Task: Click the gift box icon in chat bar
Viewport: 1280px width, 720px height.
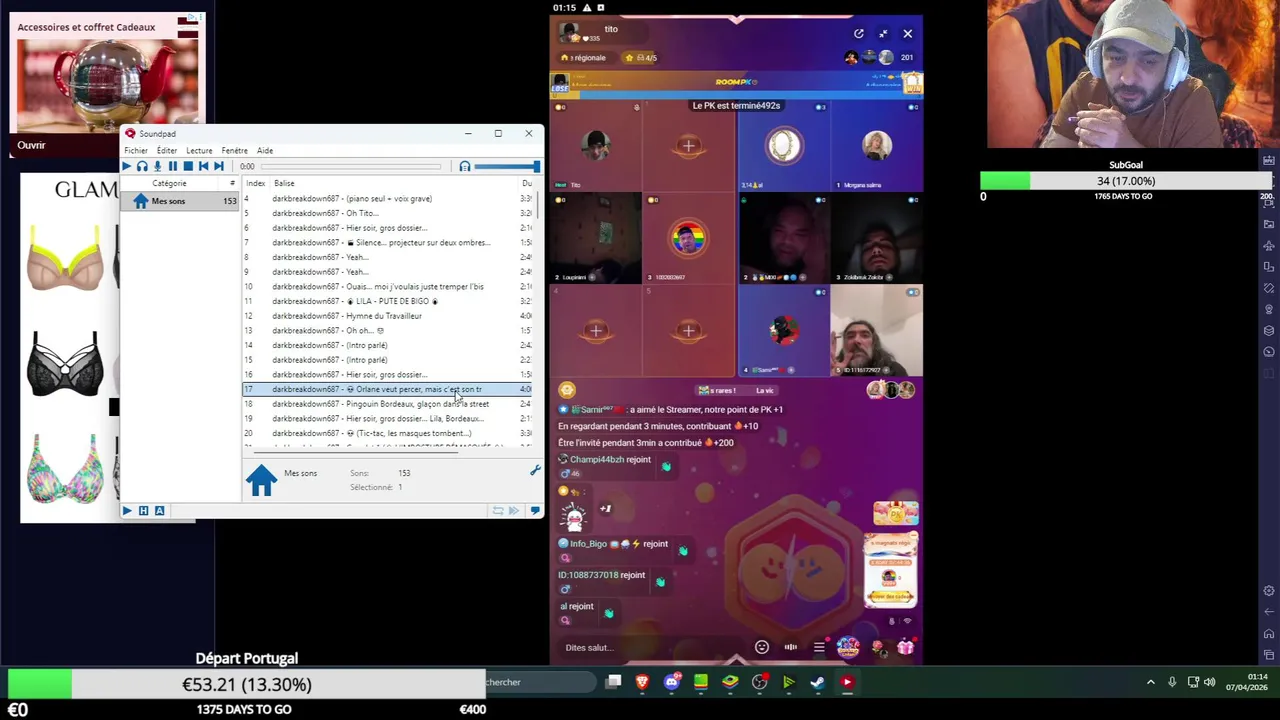Action: click(905, 647)
